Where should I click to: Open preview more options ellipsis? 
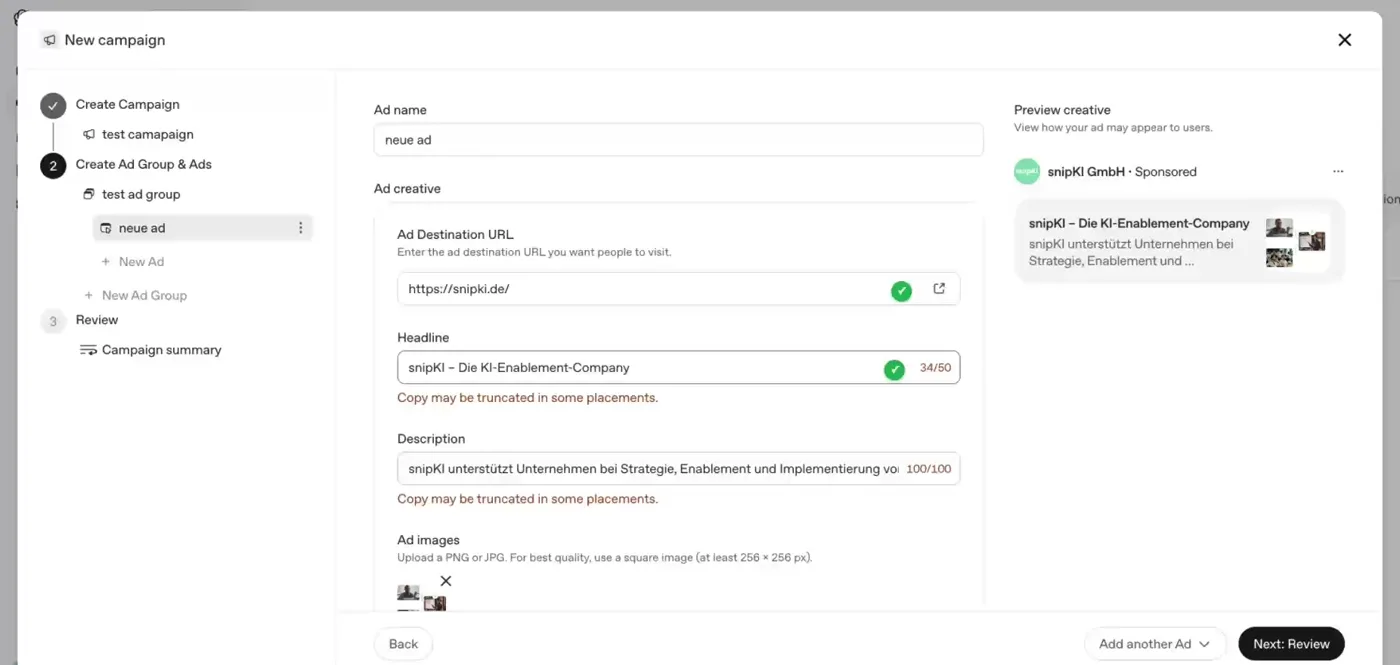point(1338,172)
